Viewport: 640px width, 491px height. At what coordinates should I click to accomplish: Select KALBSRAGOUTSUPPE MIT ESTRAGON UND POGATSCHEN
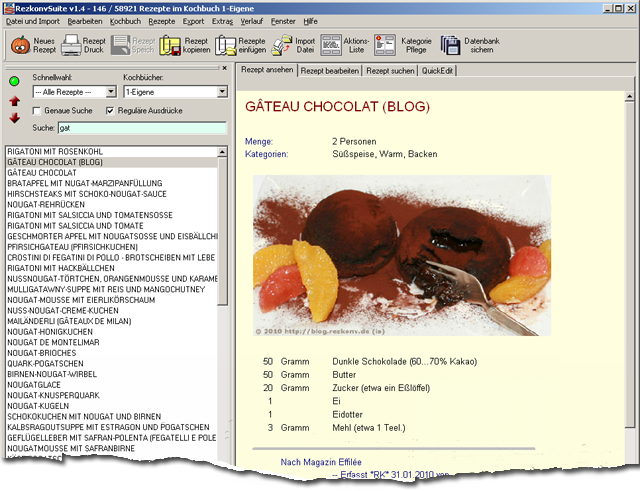(112, 427)
